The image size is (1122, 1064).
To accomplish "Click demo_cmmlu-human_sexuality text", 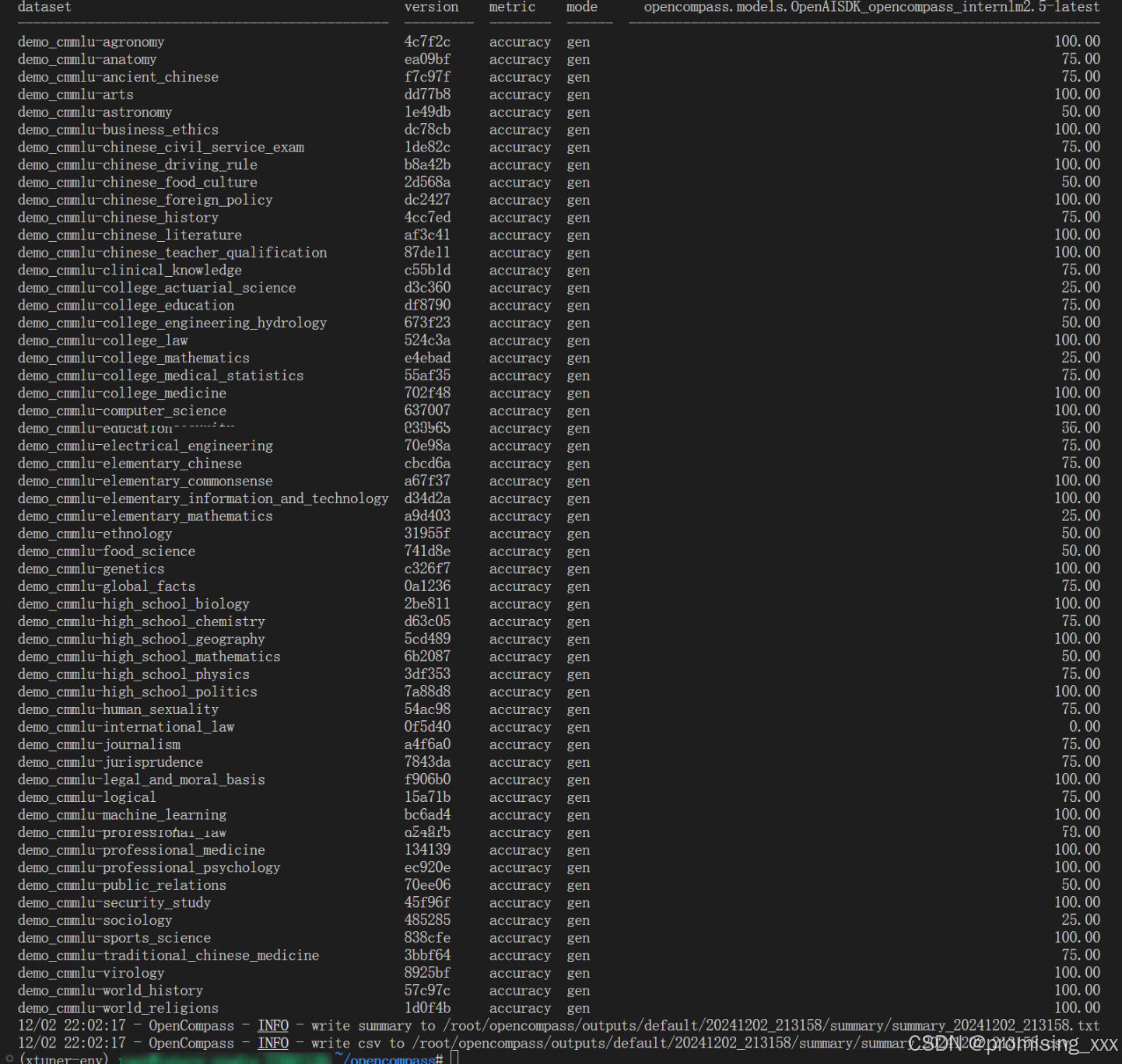I will [118, 709].
